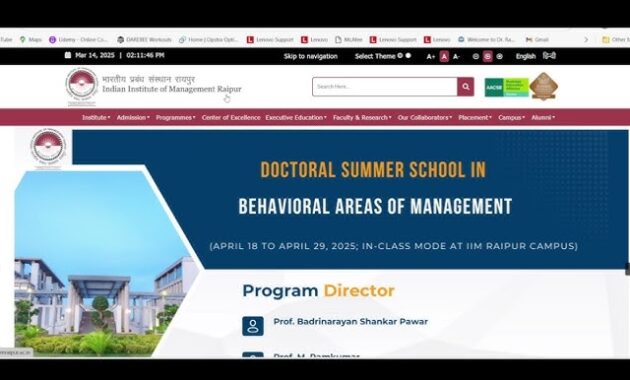The image size is (630, 380).
Task: Decrease font size with A-
Action: pyautogui.click(x=456, y=57)
